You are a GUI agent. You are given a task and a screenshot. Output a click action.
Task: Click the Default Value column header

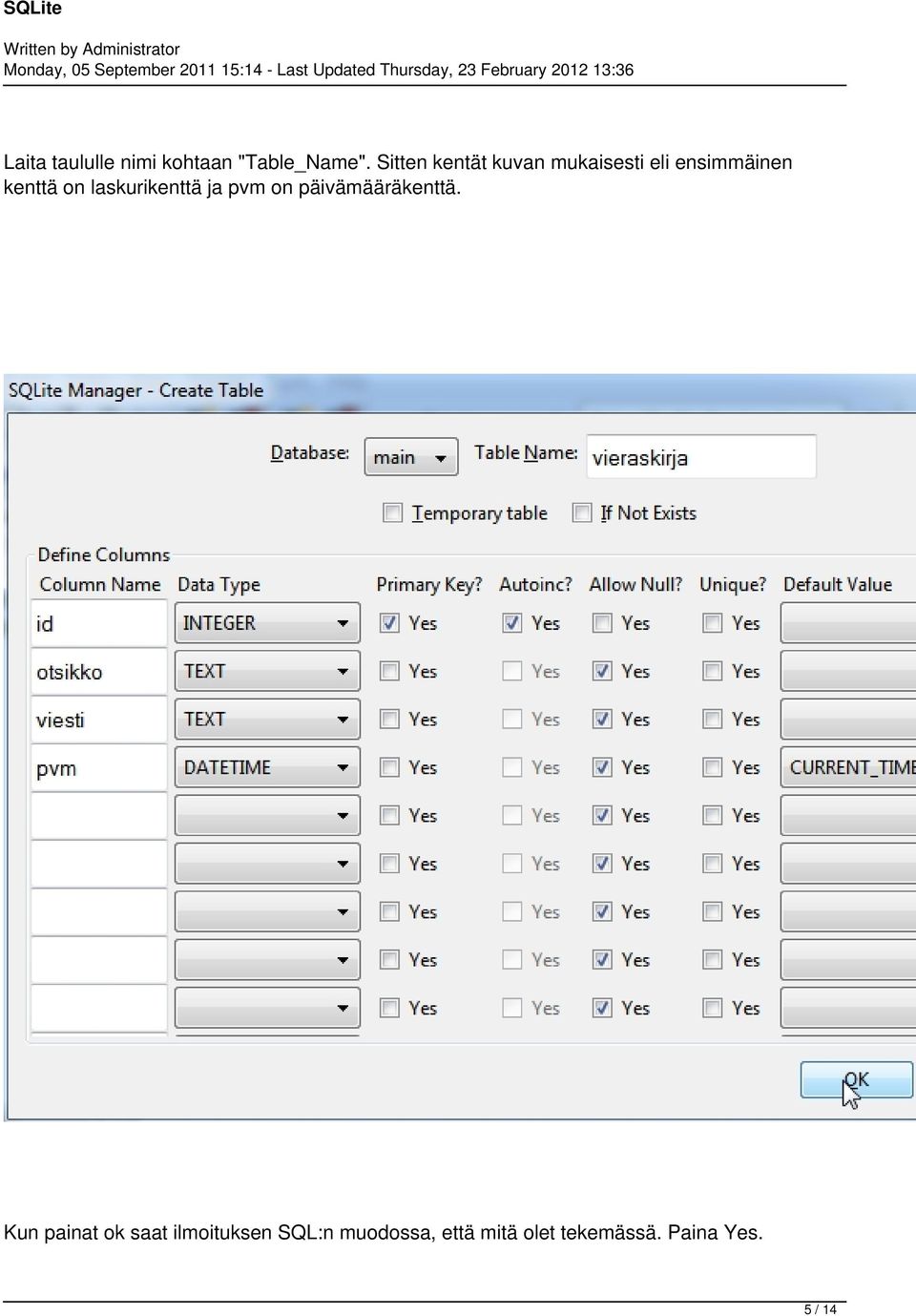point(838,584)
